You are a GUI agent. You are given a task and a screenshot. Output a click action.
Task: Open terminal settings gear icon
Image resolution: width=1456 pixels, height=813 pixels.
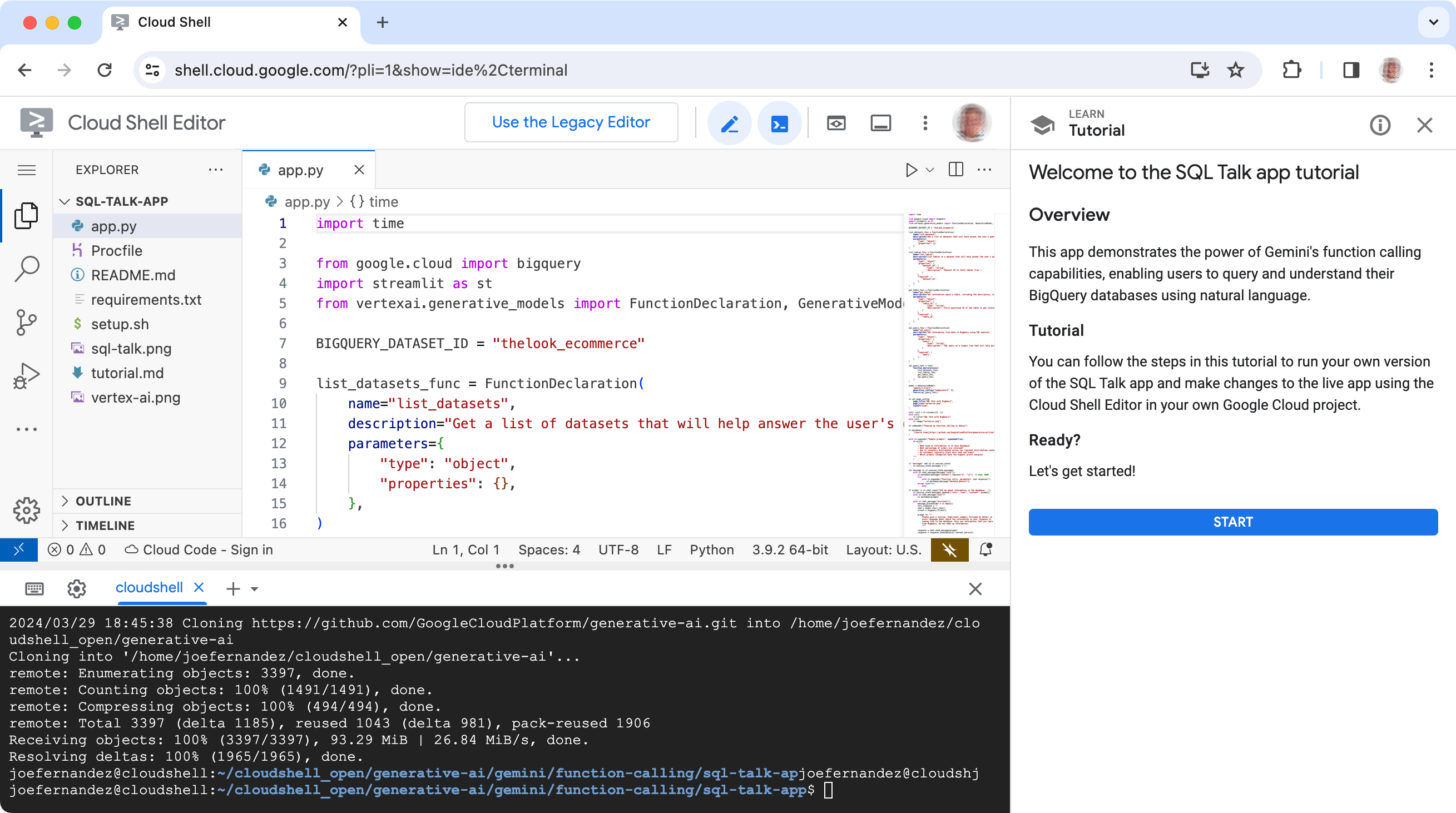tap(76, 588)
